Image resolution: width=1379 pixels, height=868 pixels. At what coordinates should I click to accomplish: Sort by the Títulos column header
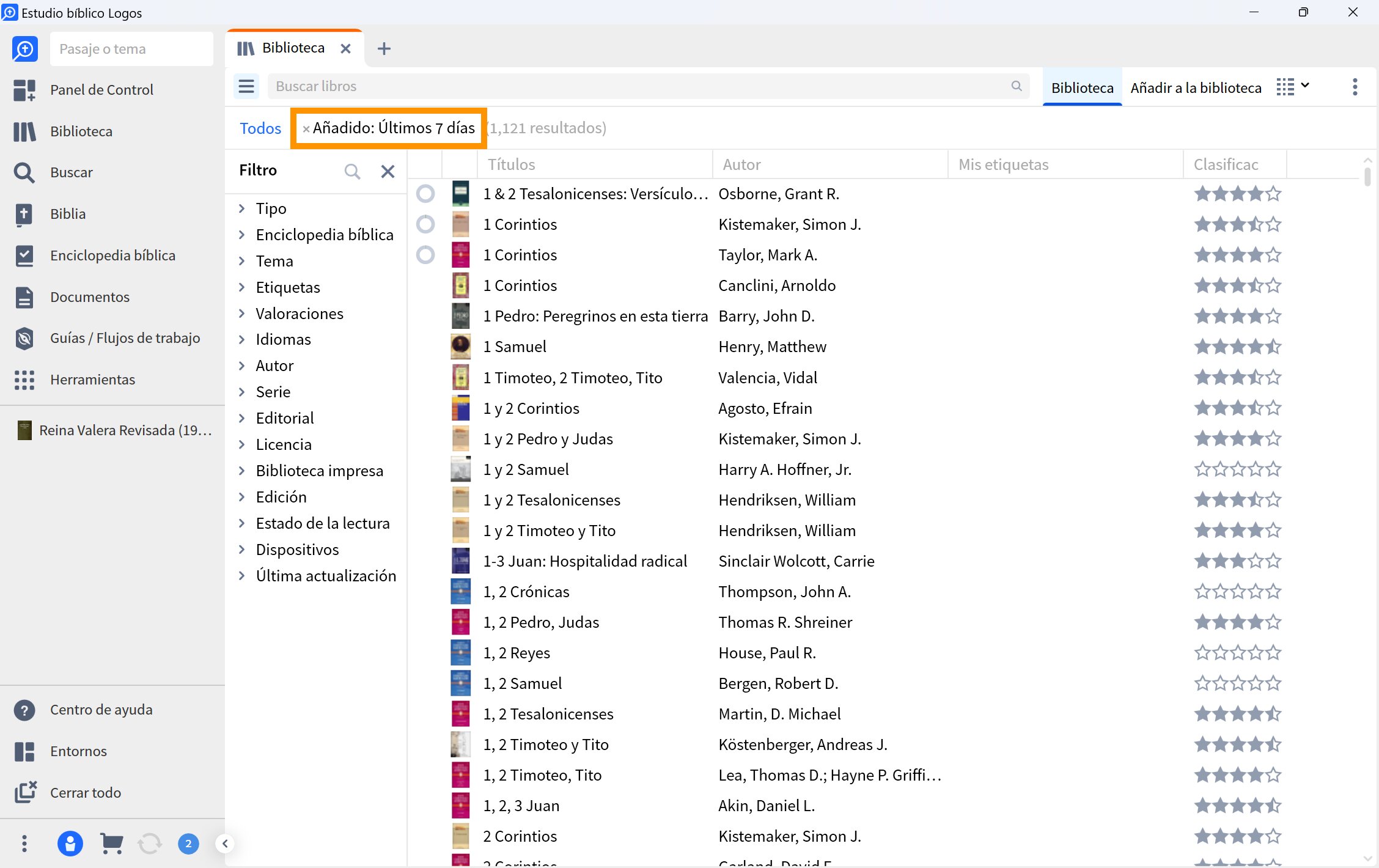[595, 164]
